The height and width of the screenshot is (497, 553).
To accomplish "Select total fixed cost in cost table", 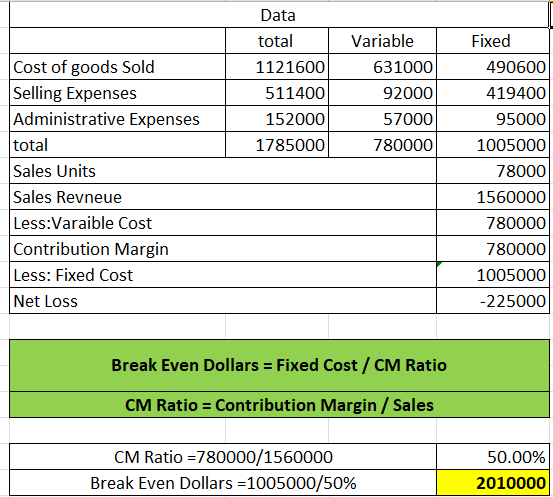I will 493,145.
